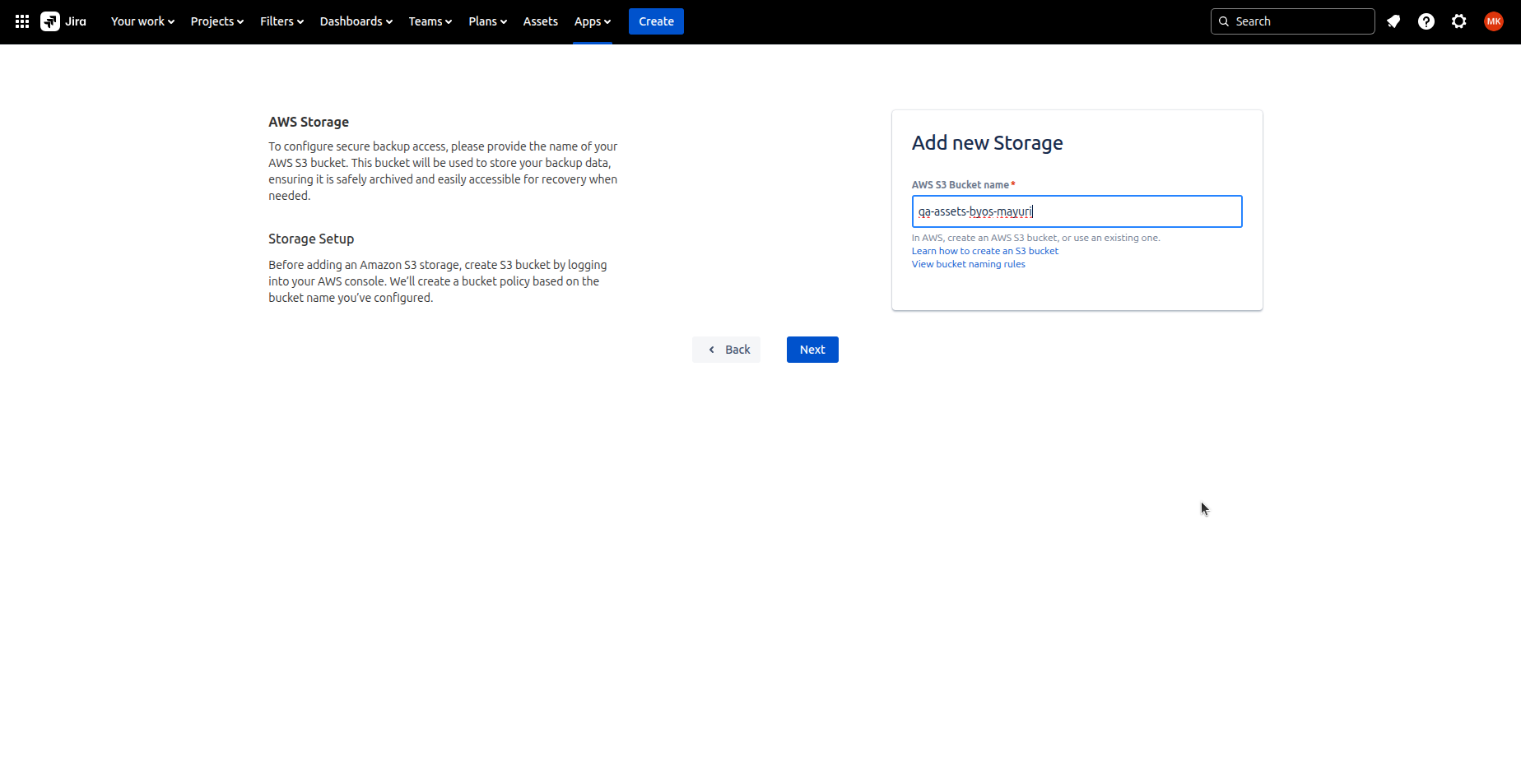1521x784 pixels.
Task: Open the Plans dropdown
Action: [487, 21]
